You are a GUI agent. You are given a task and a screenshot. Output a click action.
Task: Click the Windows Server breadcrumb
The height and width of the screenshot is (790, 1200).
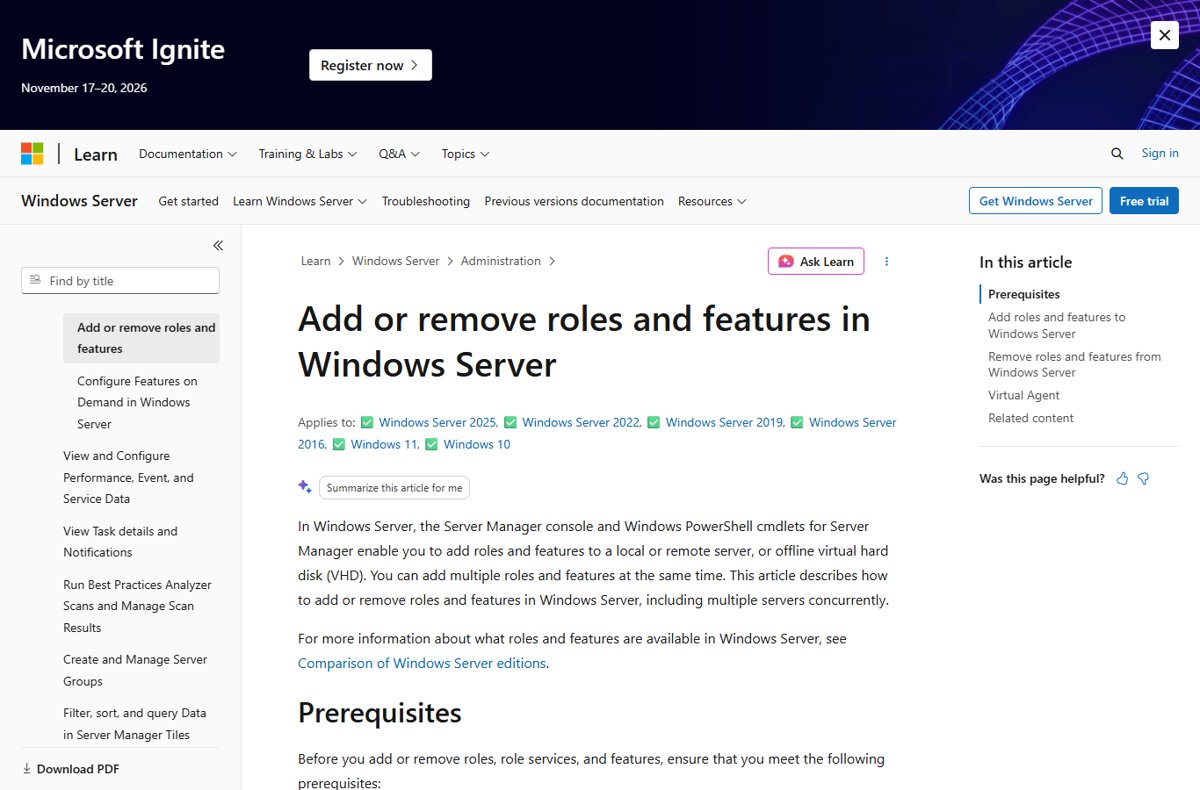396,261
